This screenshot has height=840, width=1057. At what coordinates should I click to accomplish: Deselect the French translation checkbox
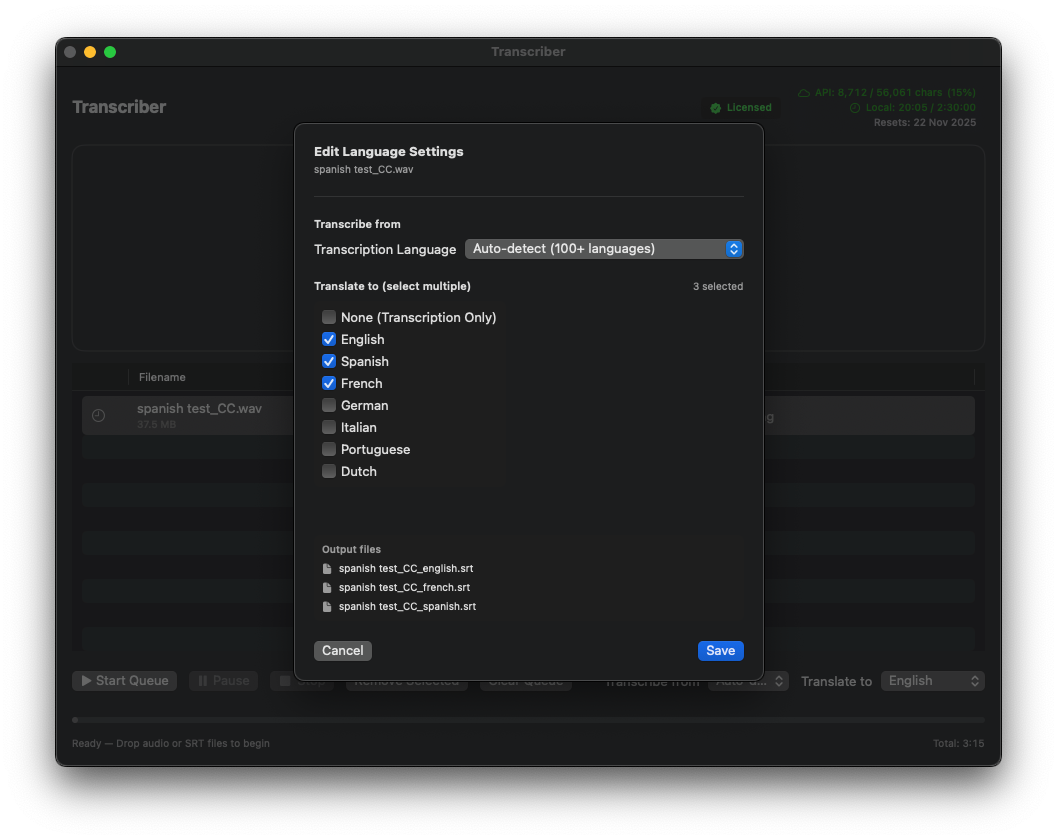tap(329, 384)
